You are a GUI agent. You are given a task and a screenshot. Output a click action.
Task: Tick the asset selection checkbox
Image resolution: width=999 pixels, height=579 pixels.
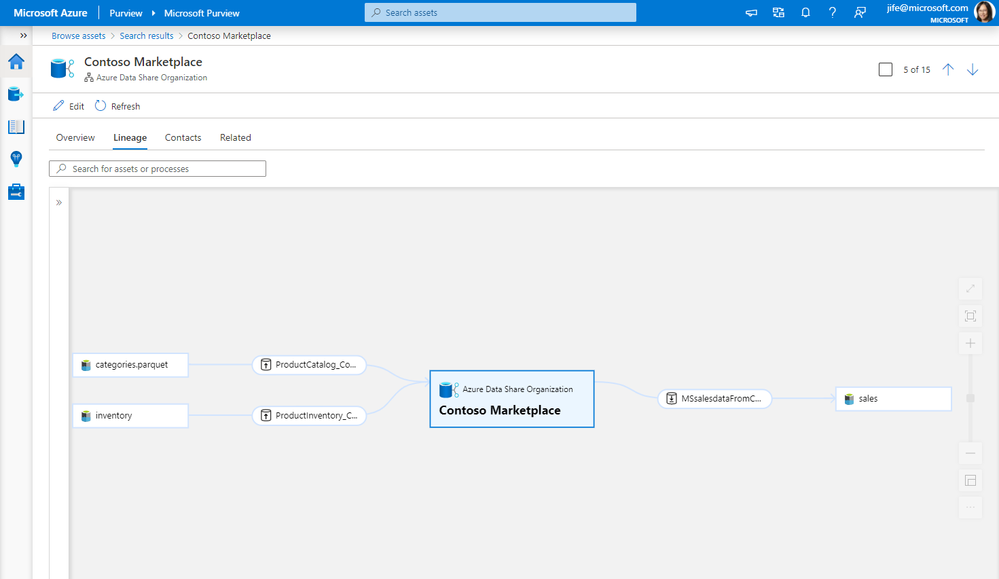(886, 69)
